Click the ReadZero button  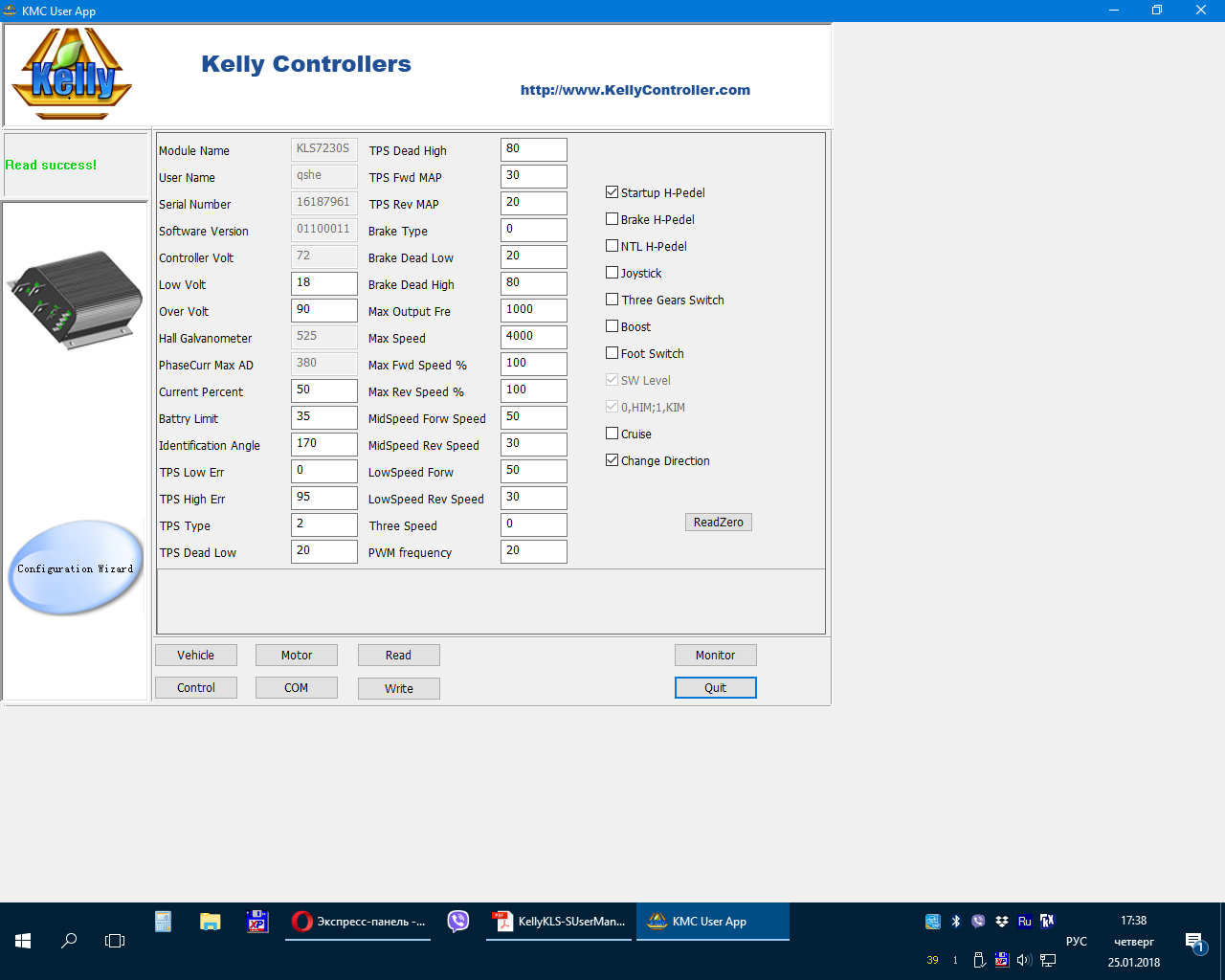[x=719, y=522]
